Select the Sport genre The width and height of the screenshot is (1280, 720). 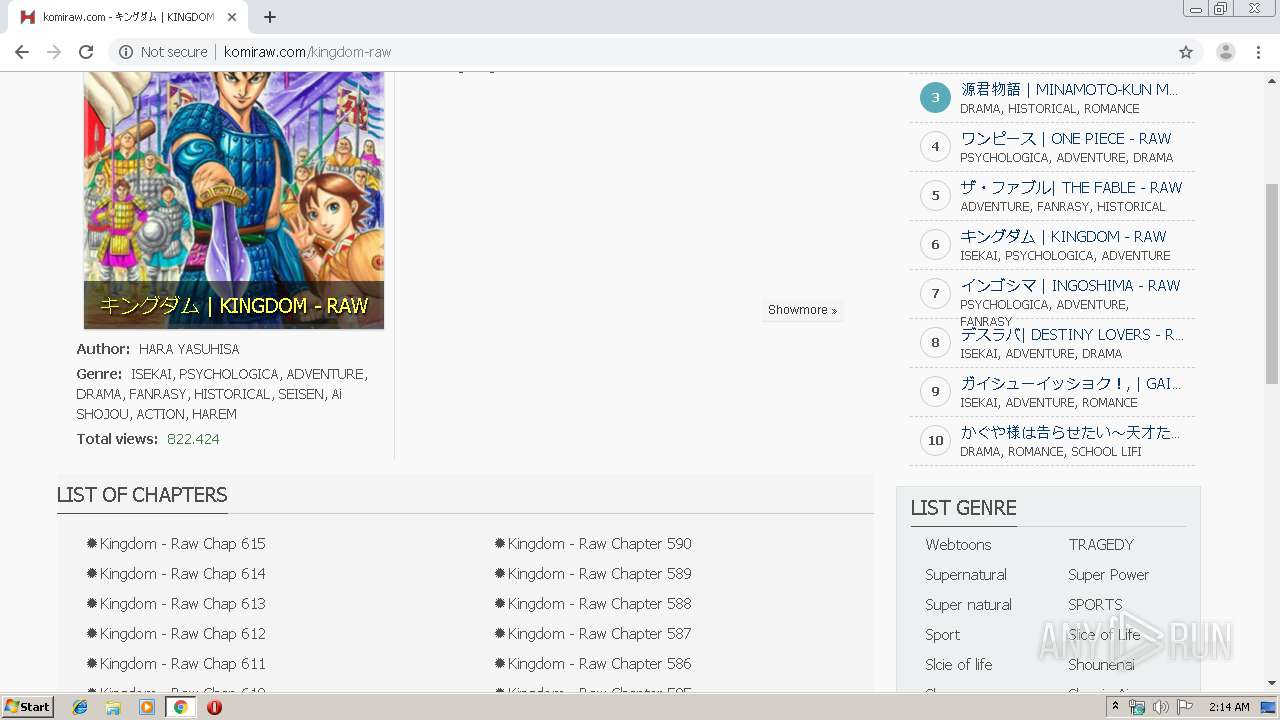click(942, 635)
